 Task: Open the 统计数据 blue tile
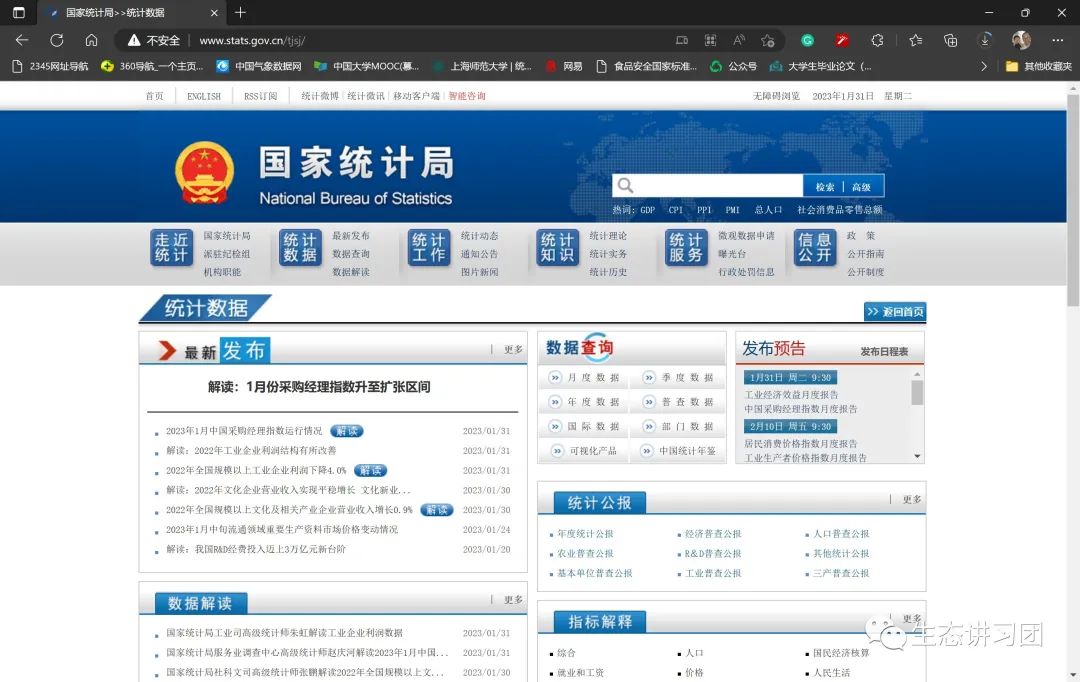coord(300,247)
